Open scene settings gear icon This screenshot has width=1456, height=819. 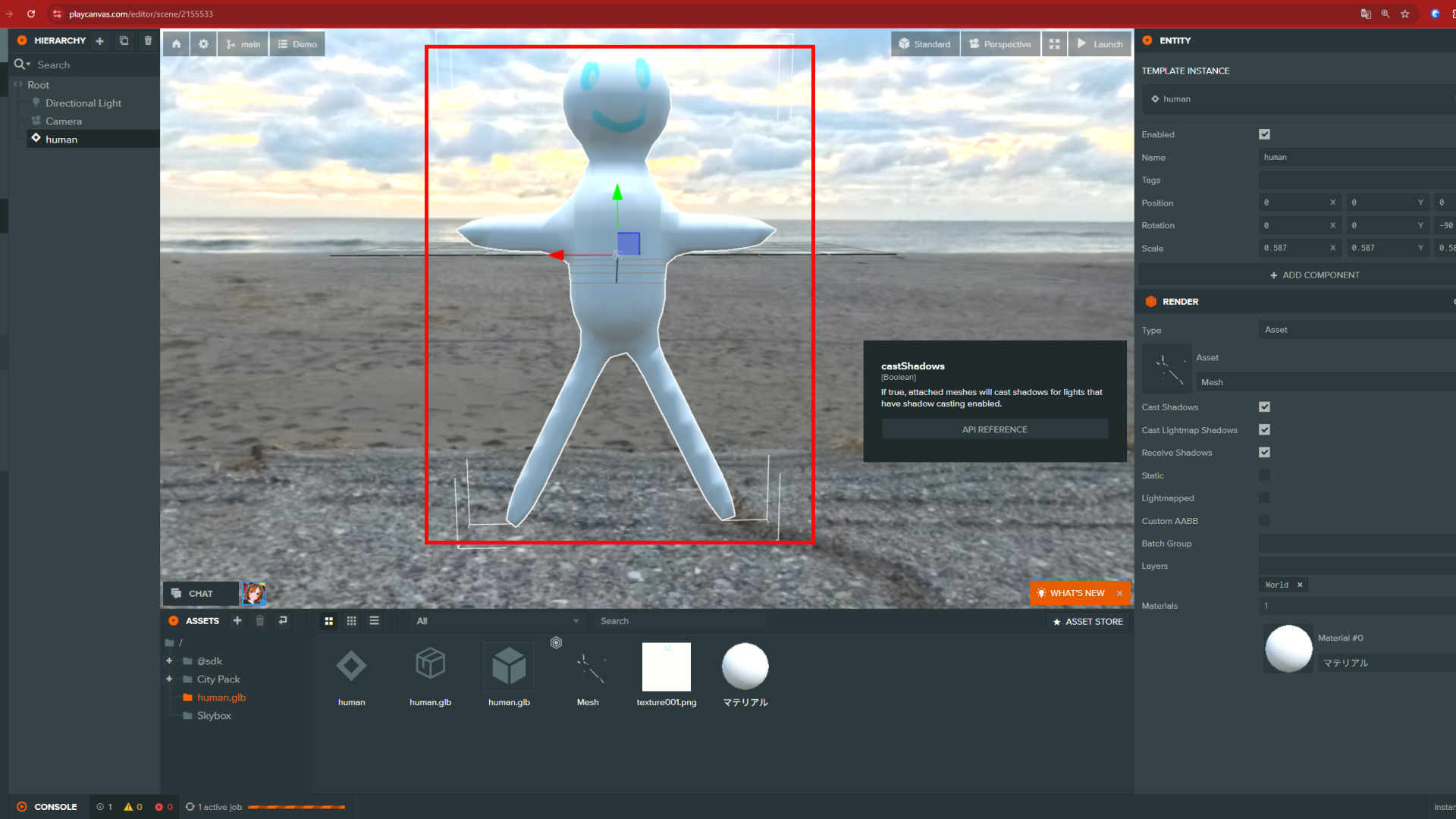(203, 44)
